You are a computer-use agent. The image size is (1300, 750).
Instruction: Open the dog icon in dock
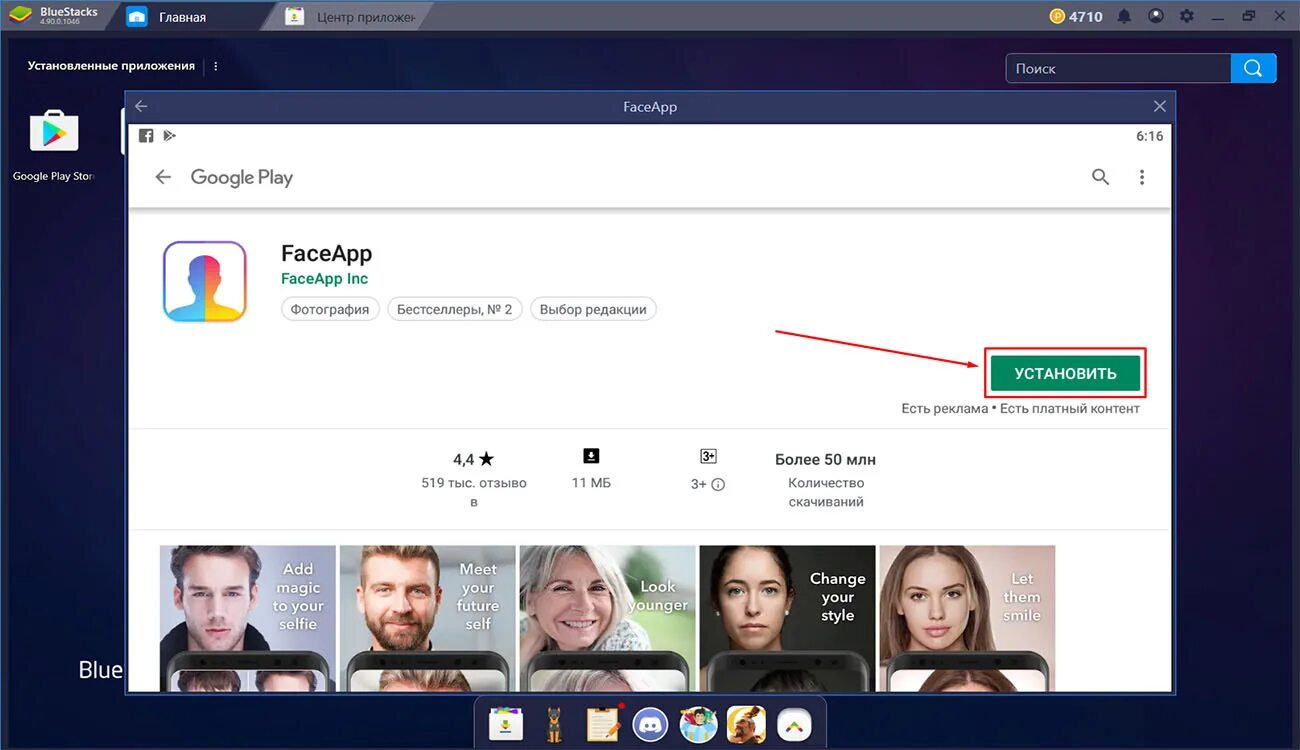(x=554, y=723)
